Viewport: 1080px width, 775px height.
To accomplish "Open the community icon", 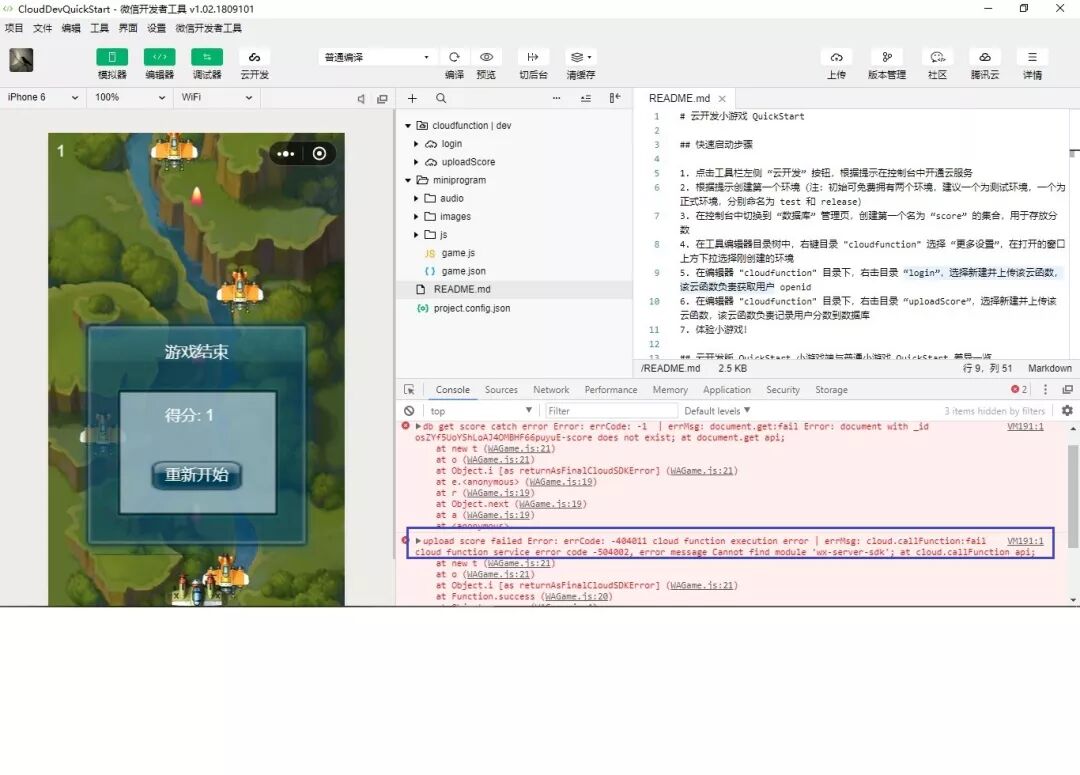I will click(937, 57).
